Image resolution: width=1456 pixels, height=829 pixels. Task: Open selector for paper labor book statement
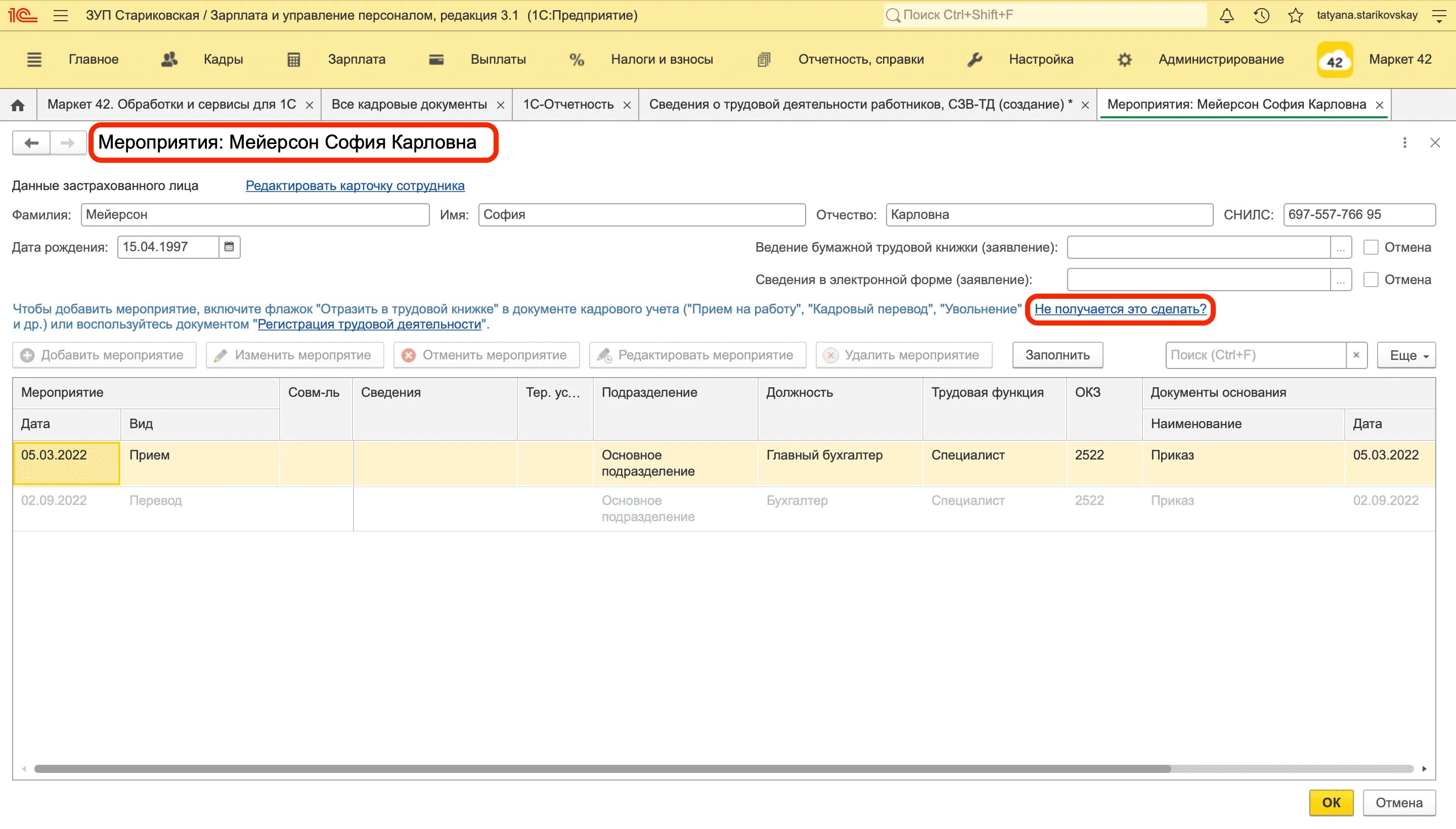tap(1340, 247)
